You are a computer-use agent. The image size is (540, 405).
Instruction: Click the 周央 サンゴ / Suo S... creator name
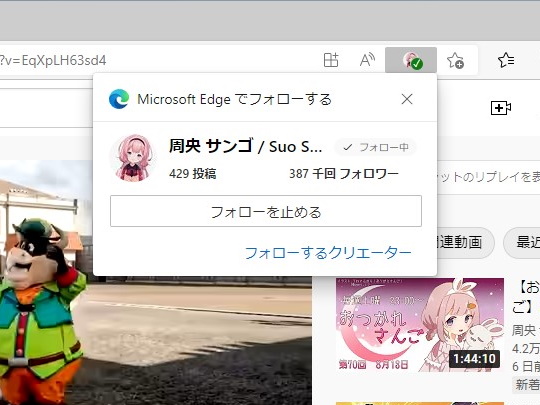pyautogui.click(x=246, y=146)
